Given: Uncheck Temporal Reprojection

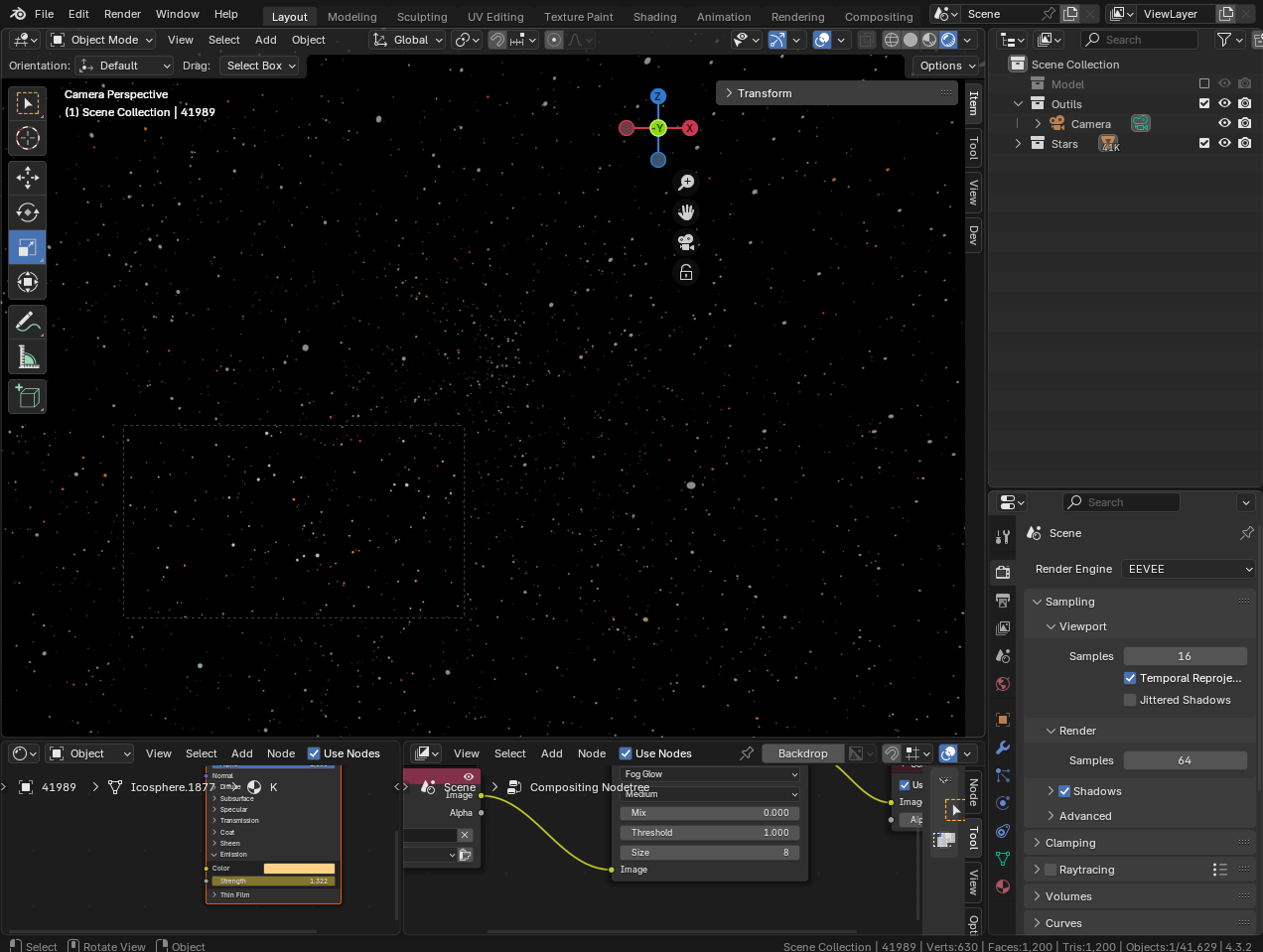Looking at the screenshot, I should [1129, 678].
